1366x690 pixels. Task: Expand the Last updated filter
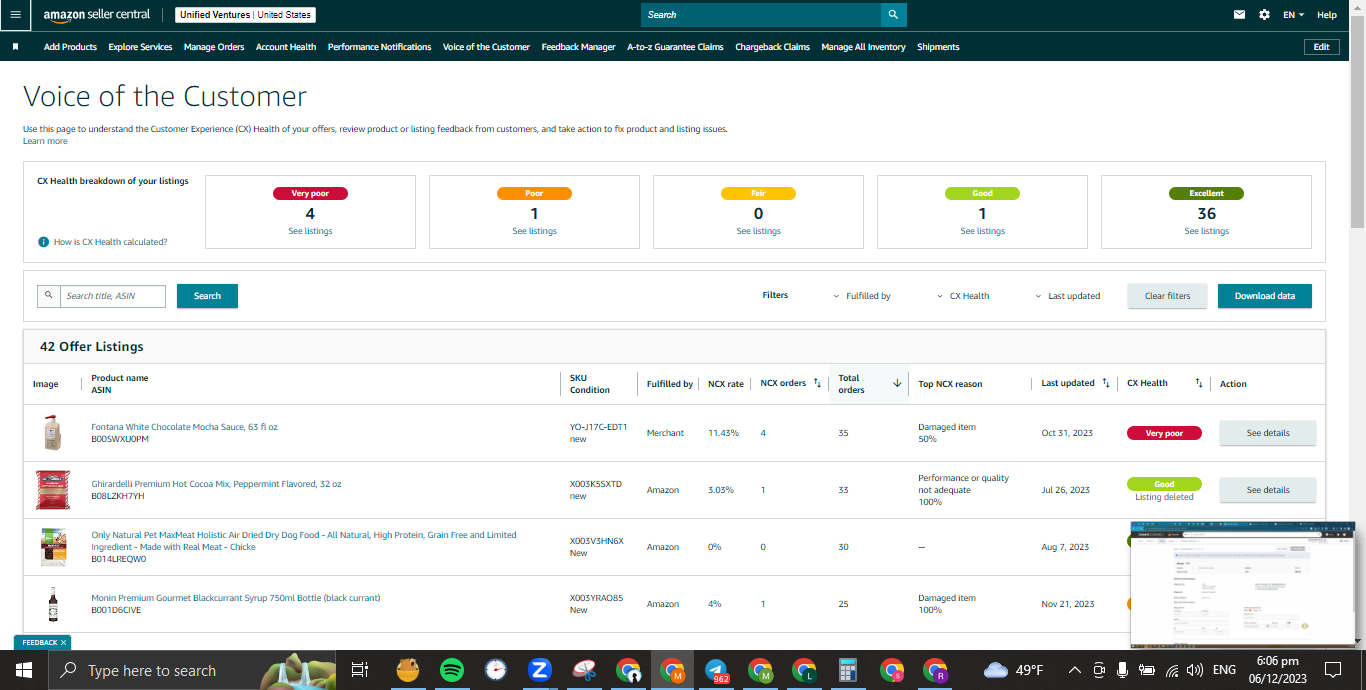coord(1067,296)
